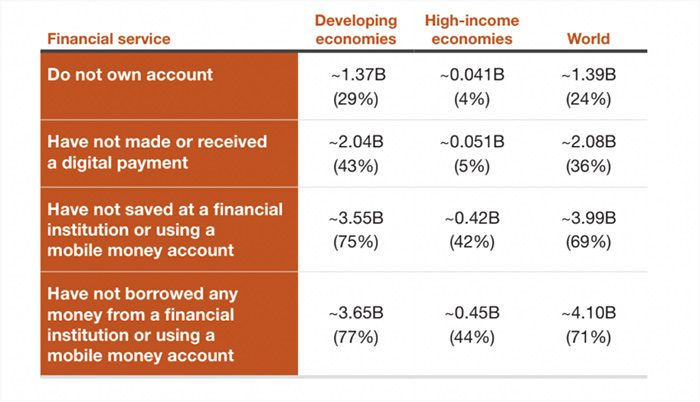
Task: Click the ~0.051B (5%) cell
Action: 472,154
